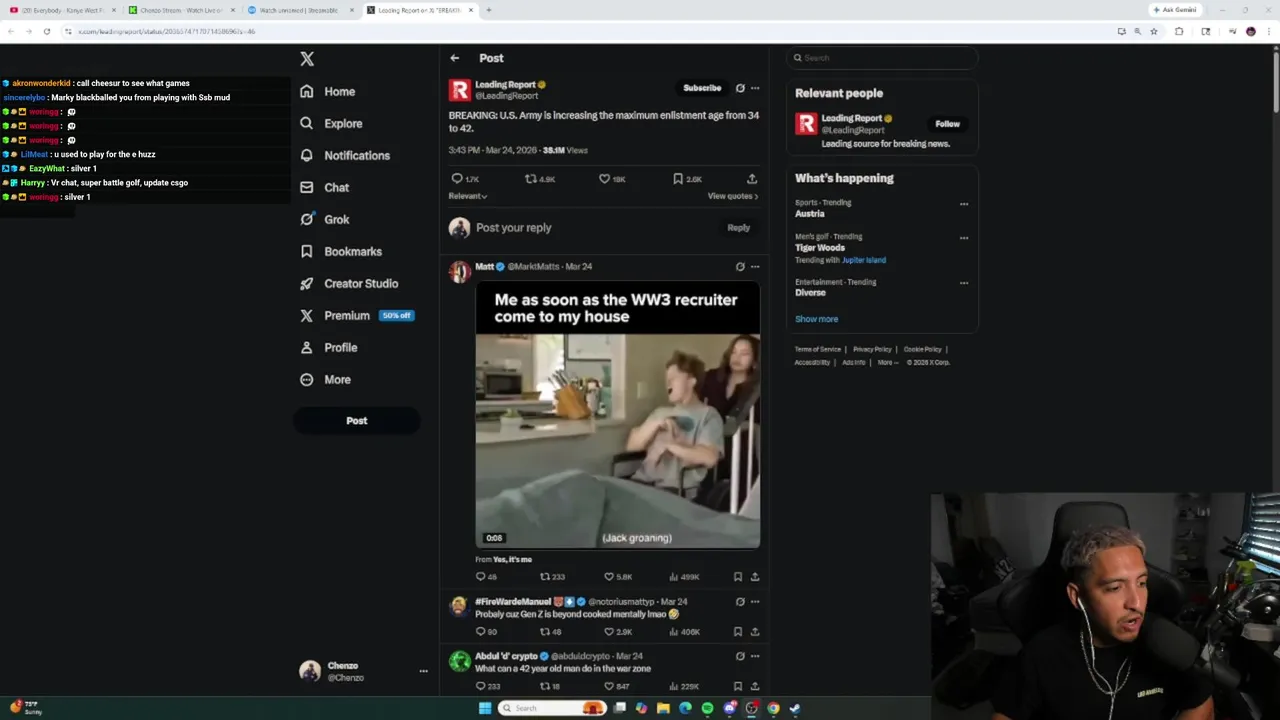Screen dimensions: 1280x720
Task: Click reply icon on the main post
Action: tap(457, 179)
